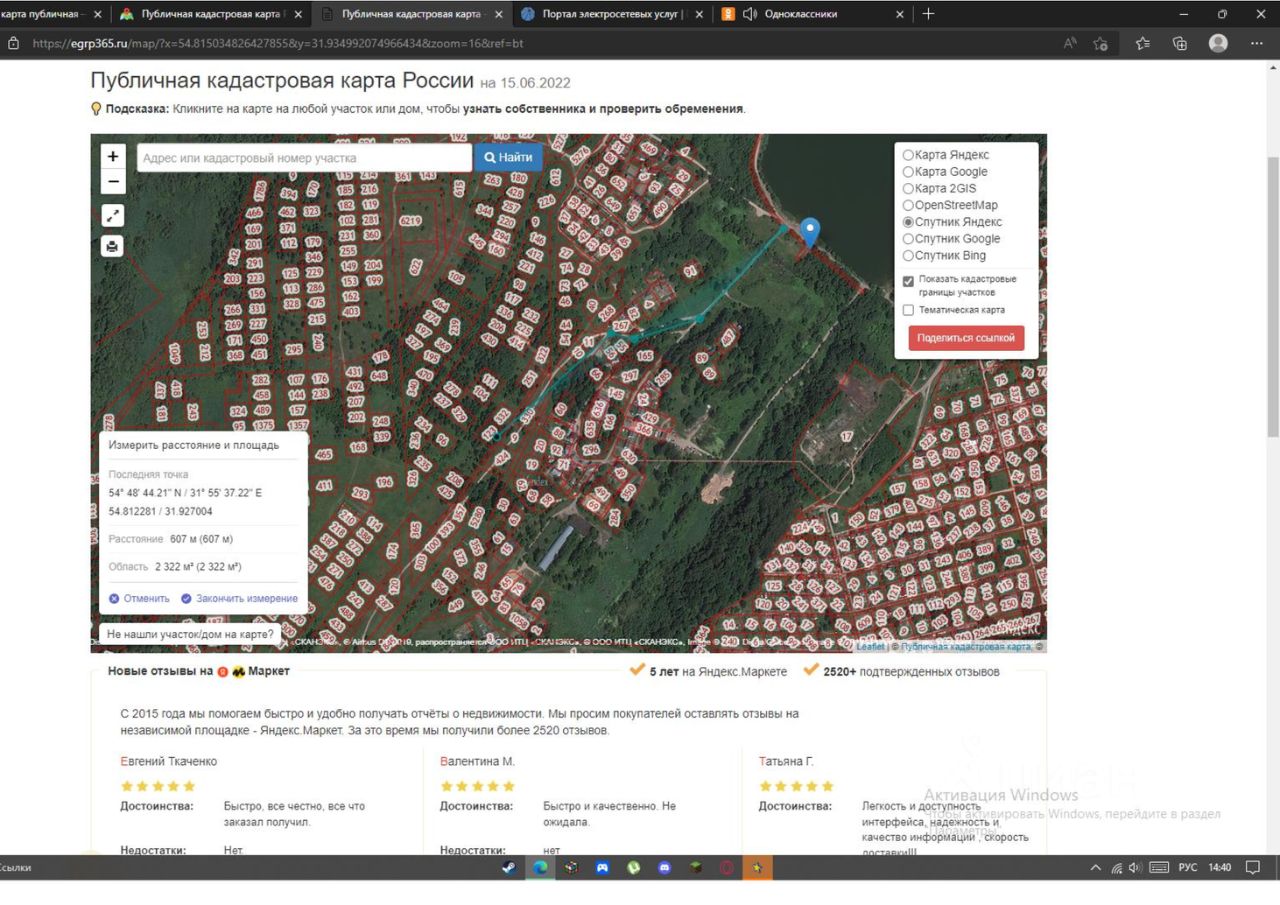The height and width of the screenshot is (905, 1280).
Task: Click Отменить measurement link
Action: (x=139, y=598)
